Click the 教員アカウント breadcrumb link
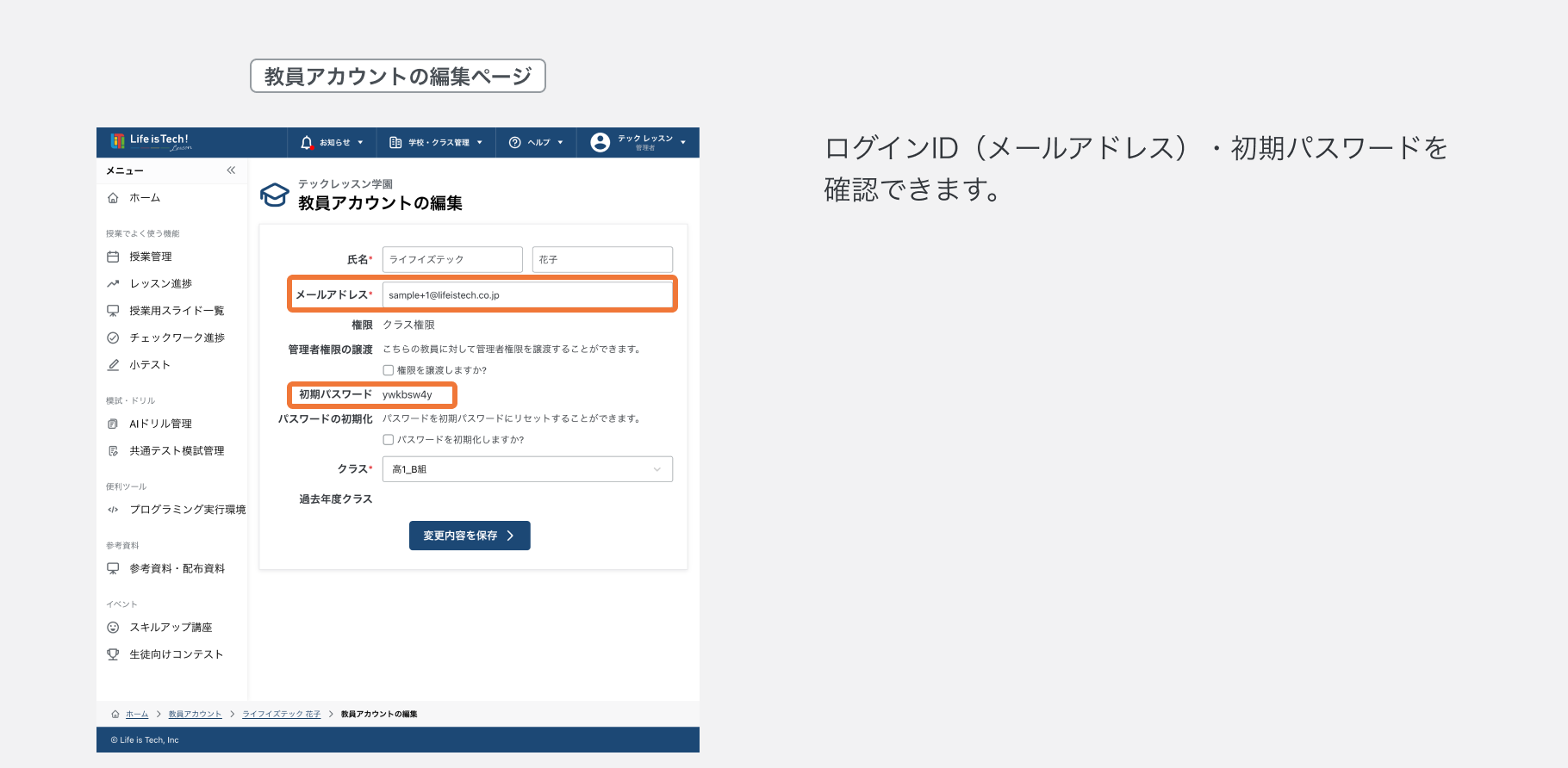Screen dimensions: 1568x768 point(195,714)
